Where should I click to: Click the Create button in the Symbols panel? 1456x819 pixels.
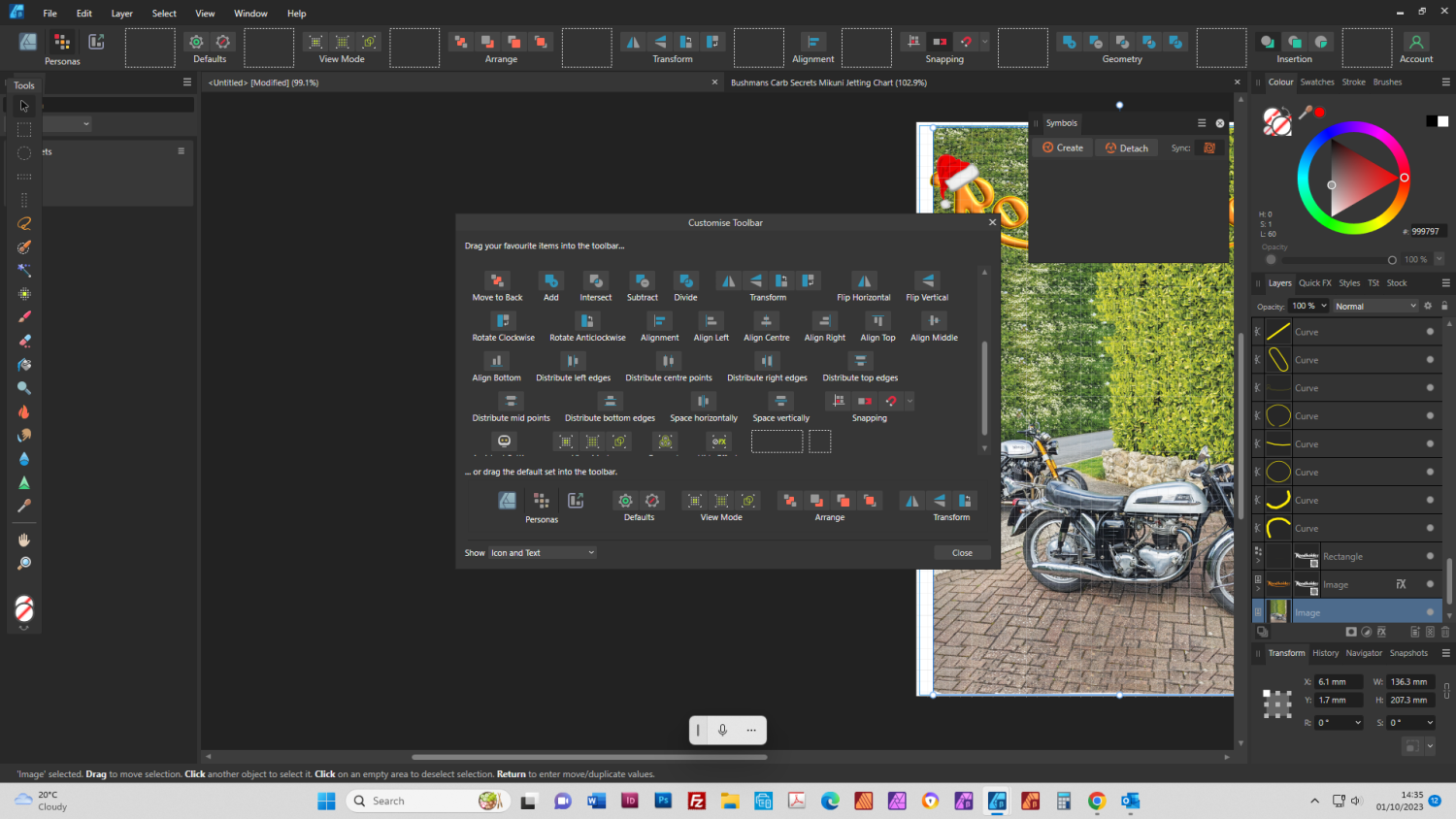click(1063, 147)
